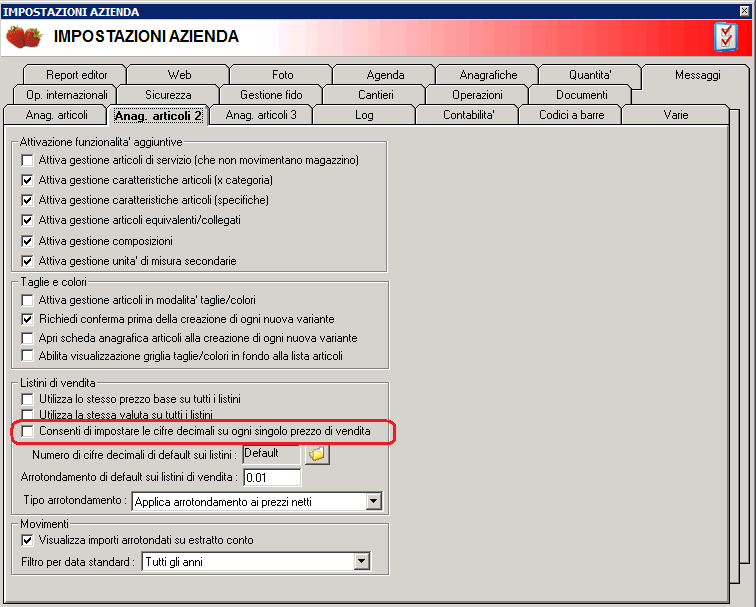This screenshot has width=756, height=607.
Task: Open the Op. internazionali tab
Action: [67, 95]
